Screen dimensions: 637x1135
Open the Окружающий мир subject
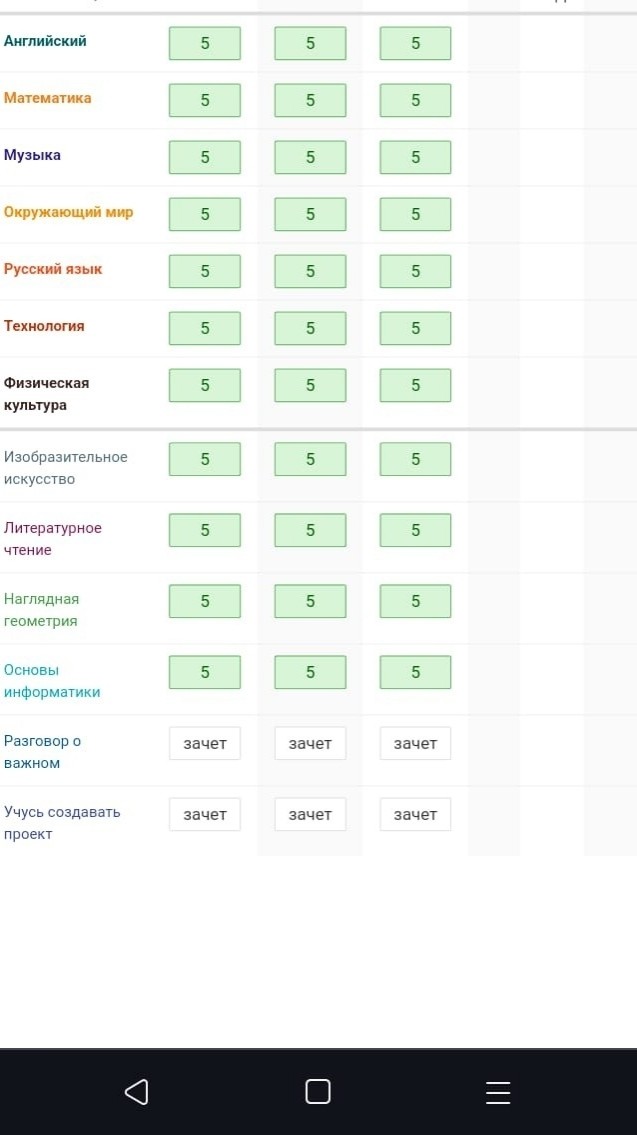(69, 212)
